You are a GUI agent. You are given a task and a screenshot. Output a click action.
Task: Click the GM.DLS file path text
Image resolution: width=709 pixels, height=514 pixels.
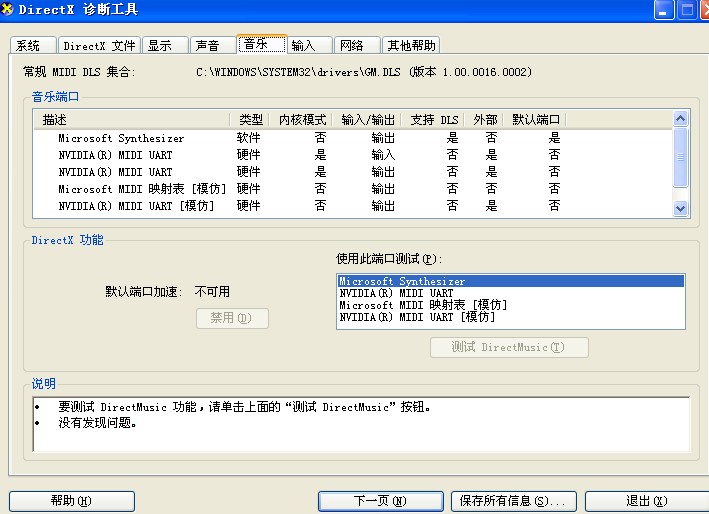click(x=364, y=72)
